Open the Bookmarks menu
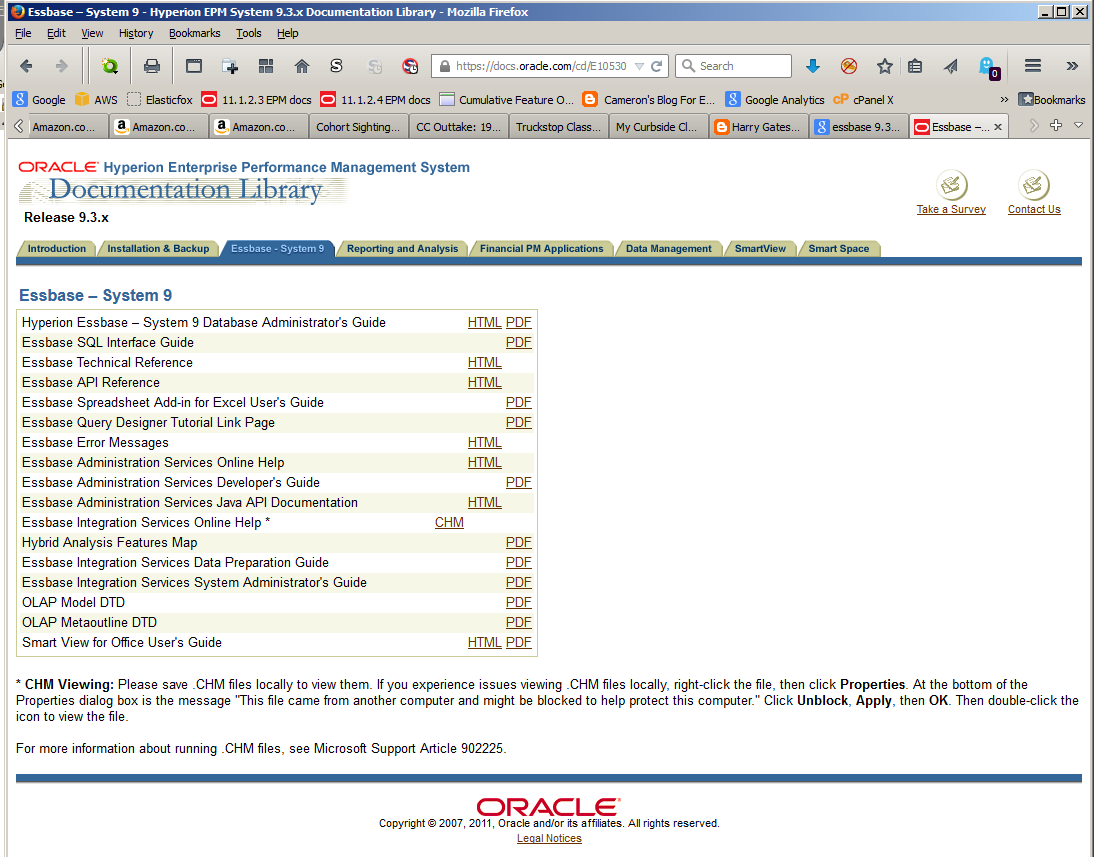Image resolution: width=1094 pixels, height=857 pixels. pyautogui.click(x=194, y=33)
